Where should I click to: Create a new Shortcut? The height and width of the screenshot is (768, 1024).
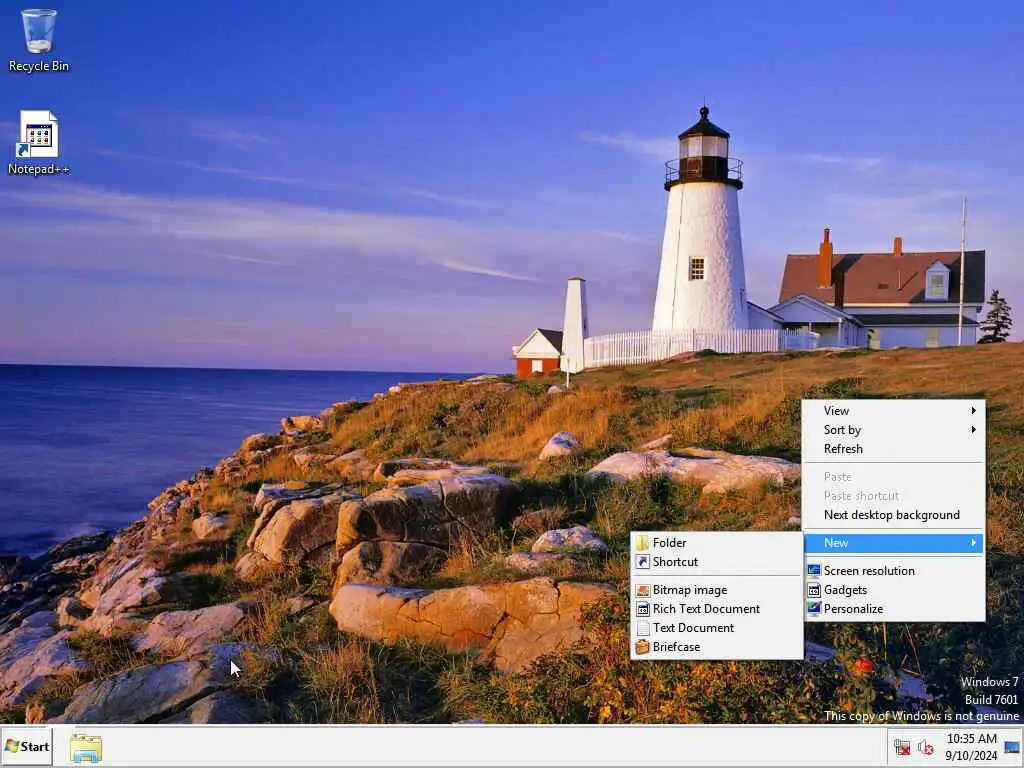pyautogui.click(x=717, y=562)
